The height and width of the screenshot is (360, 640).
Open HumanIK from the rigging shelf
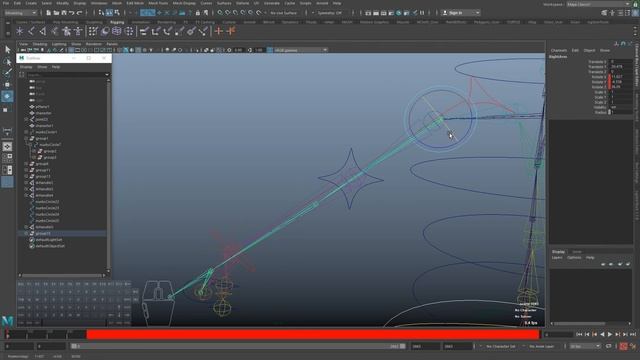[x=78, y=31]
